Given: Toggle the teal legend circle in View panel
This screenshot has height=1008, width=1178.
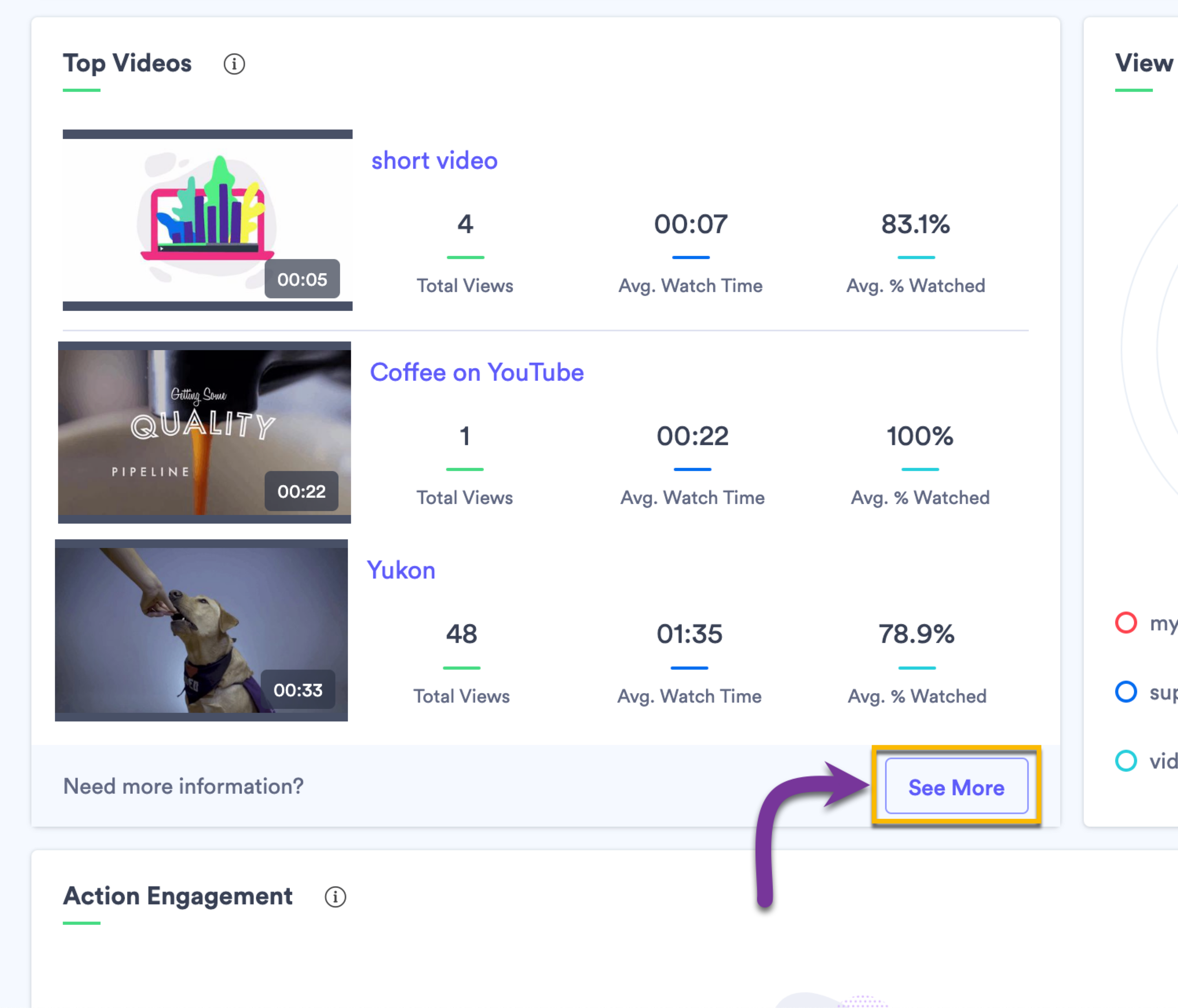Looking at the screenshot, I should tap(1126, 760).
